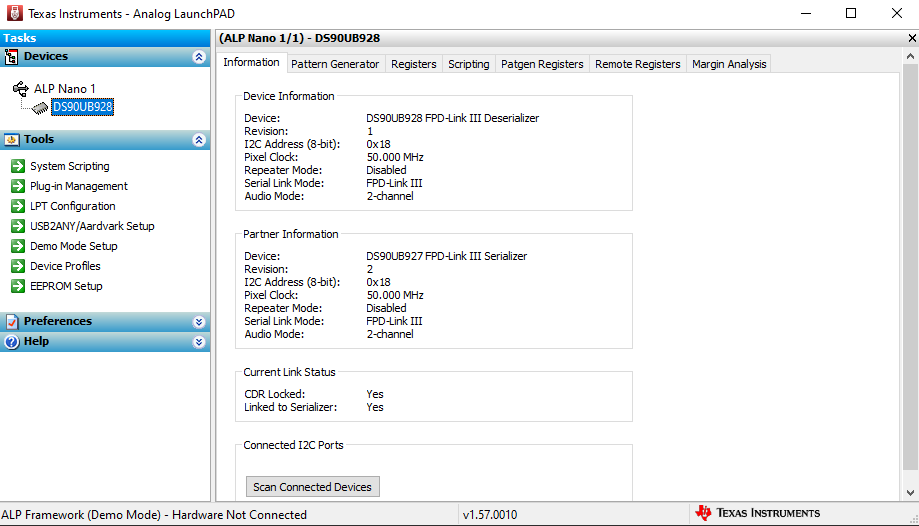The image size is (919, 526).
Task: Select the DS90UB928 device in the tree
Action: pos(82,107)
